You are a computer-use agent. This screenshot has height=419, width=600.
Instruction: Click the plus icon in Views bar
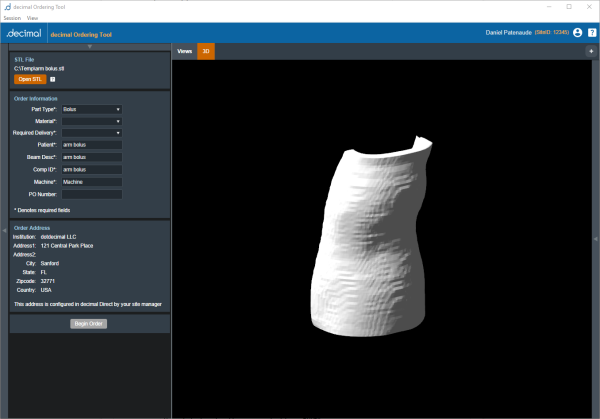[591, 51]
